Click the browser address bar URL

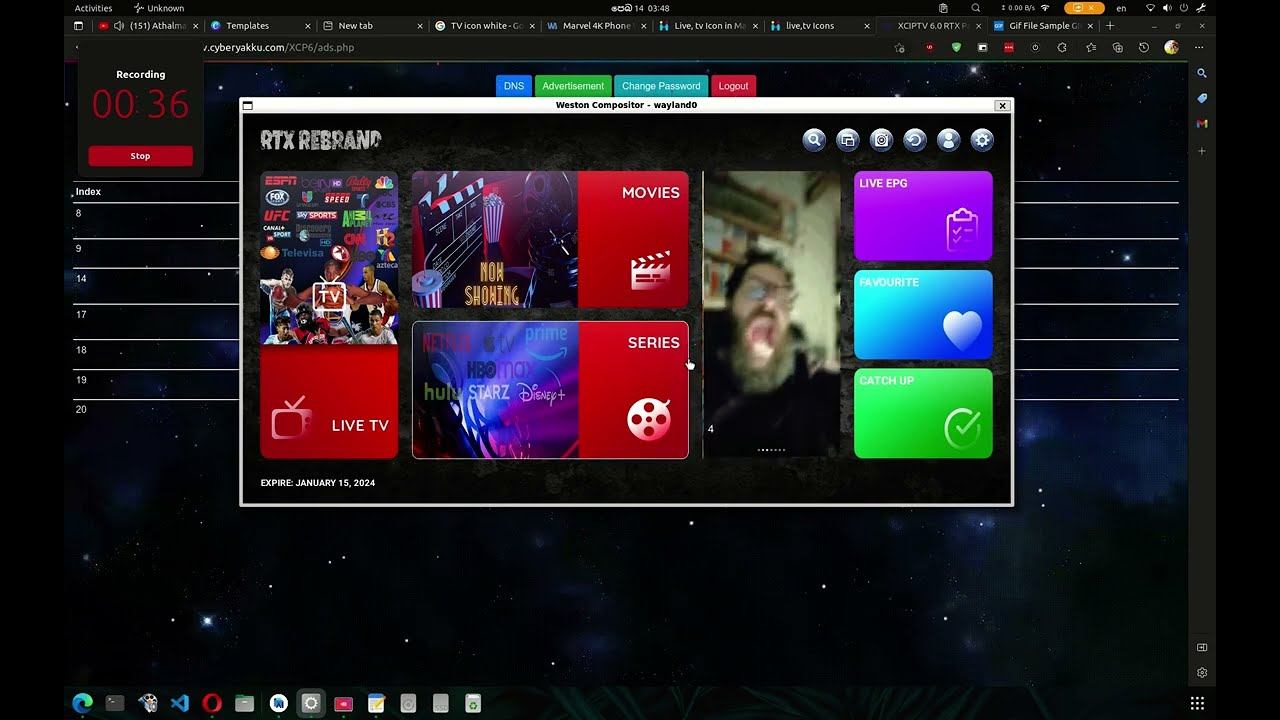279,47
